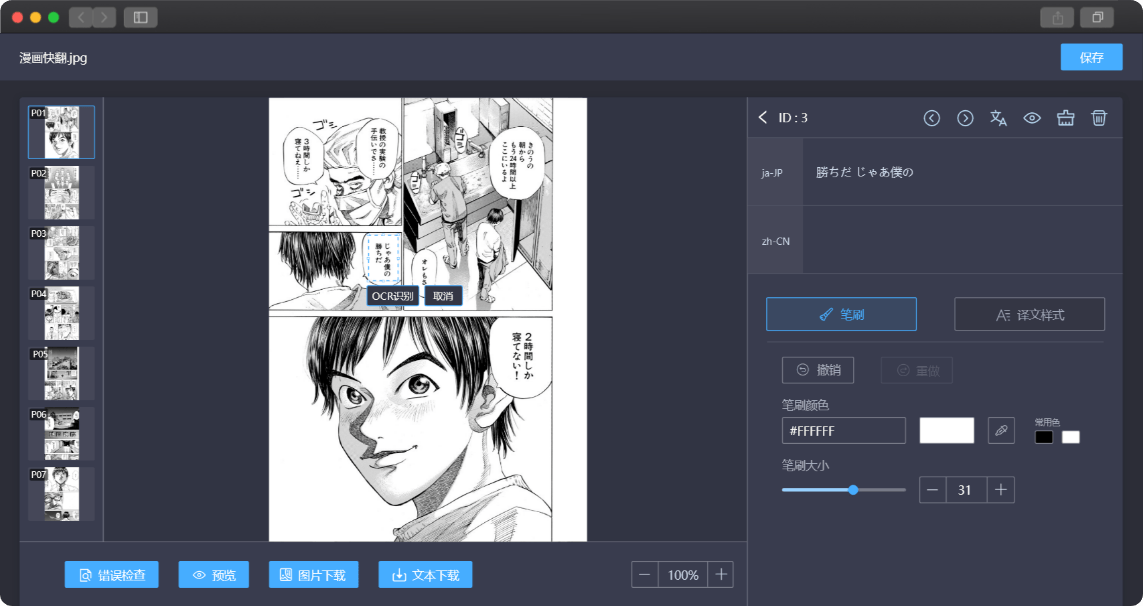Pick color with the eyedropper tool
This screenshot has height=606, width=1143.
[1001, 430]
